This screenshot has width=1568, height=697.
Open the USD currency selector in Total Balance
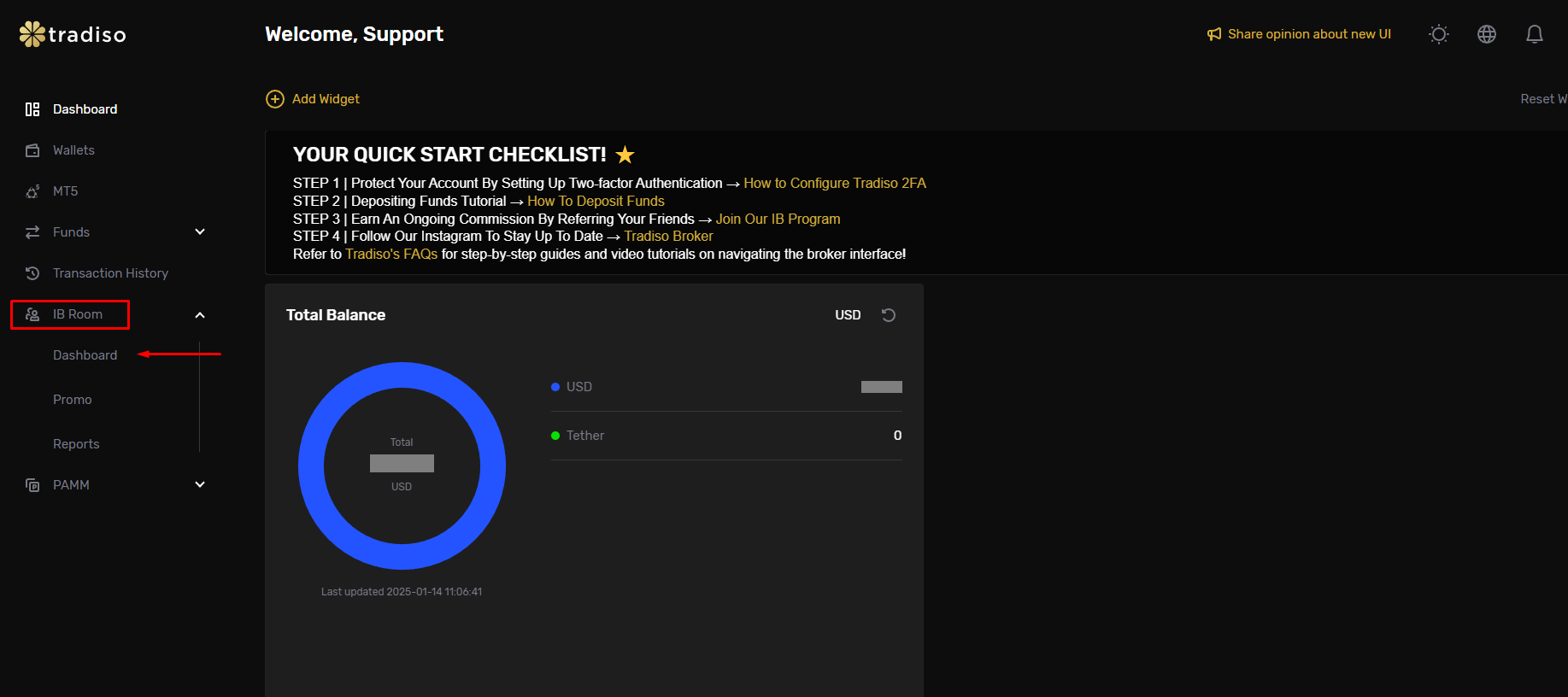pos(848,315)
